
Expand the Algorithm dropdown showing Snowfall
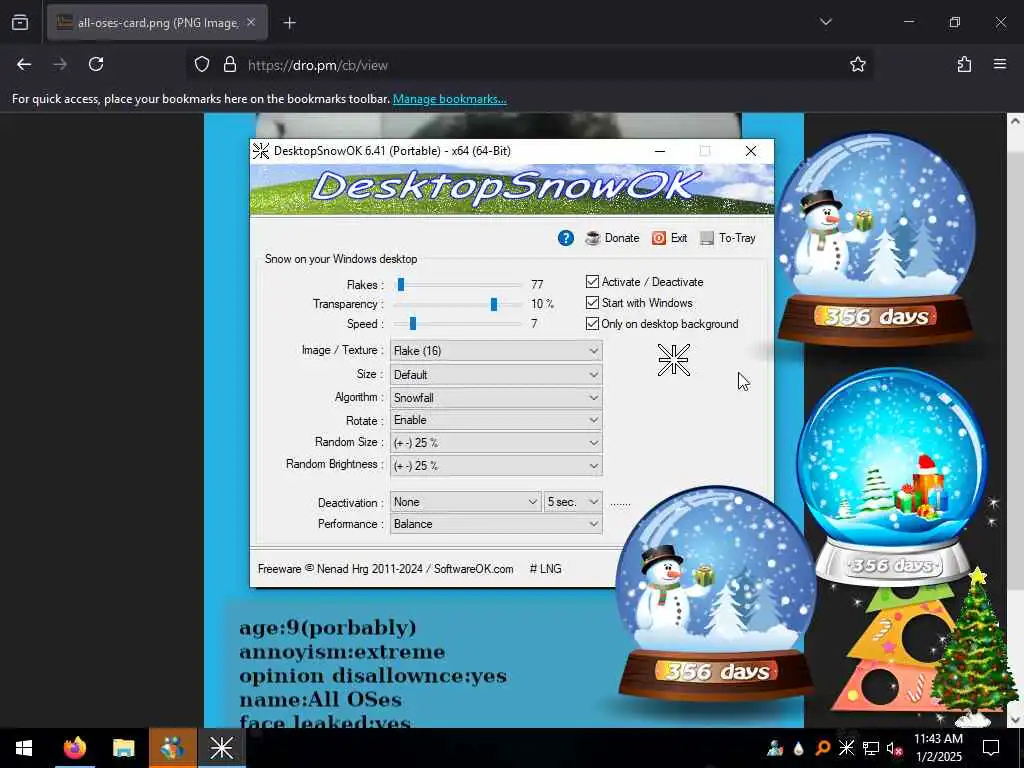496,397
